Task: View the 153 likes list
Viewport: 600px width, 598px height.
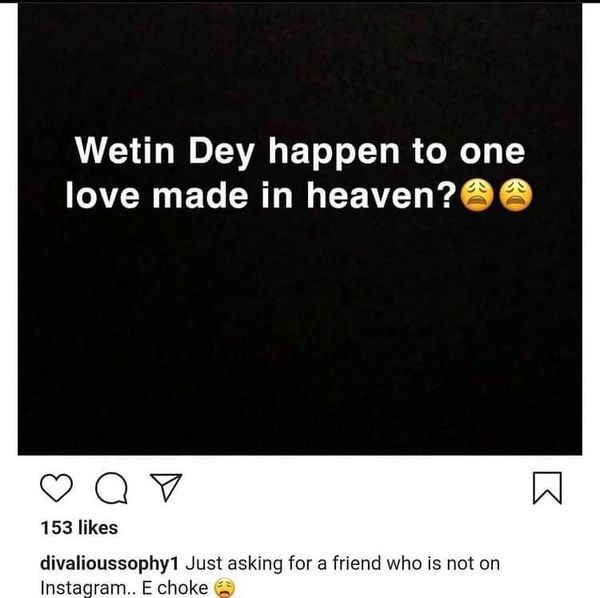Action: 79,528
